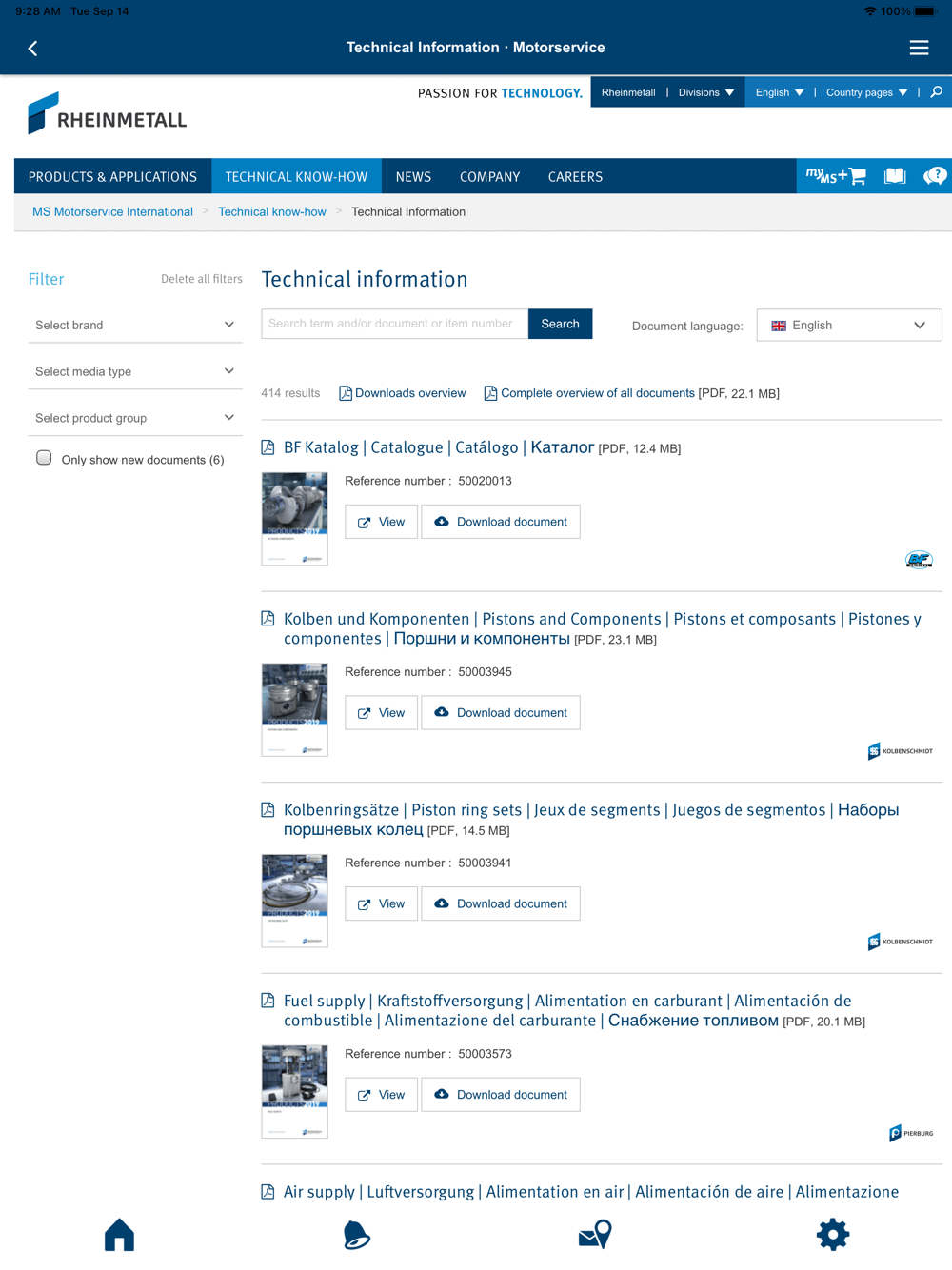Open the English site language dropdown

tap(780, 92)
